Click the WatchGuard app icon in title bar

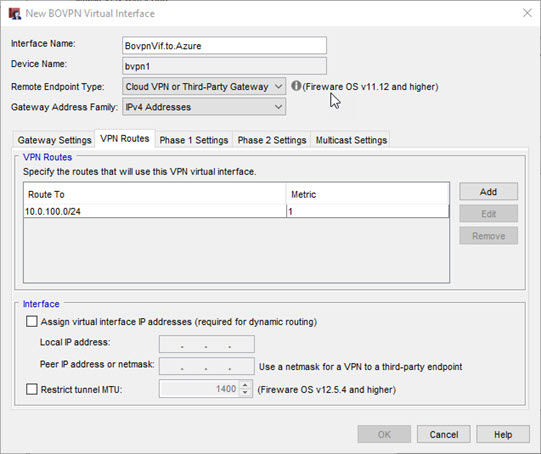[x=14, y=13]
